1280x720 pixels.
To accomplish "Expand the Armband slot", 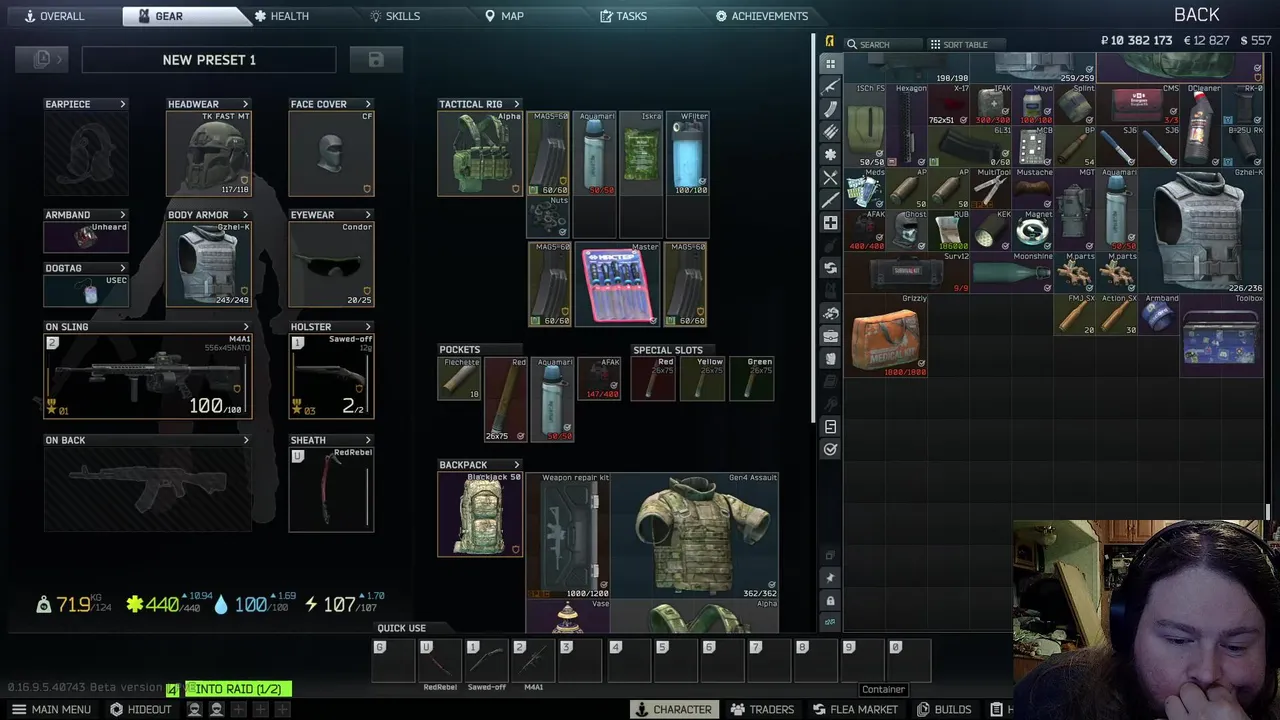I will pyautogui.click(x=123, y=215).
